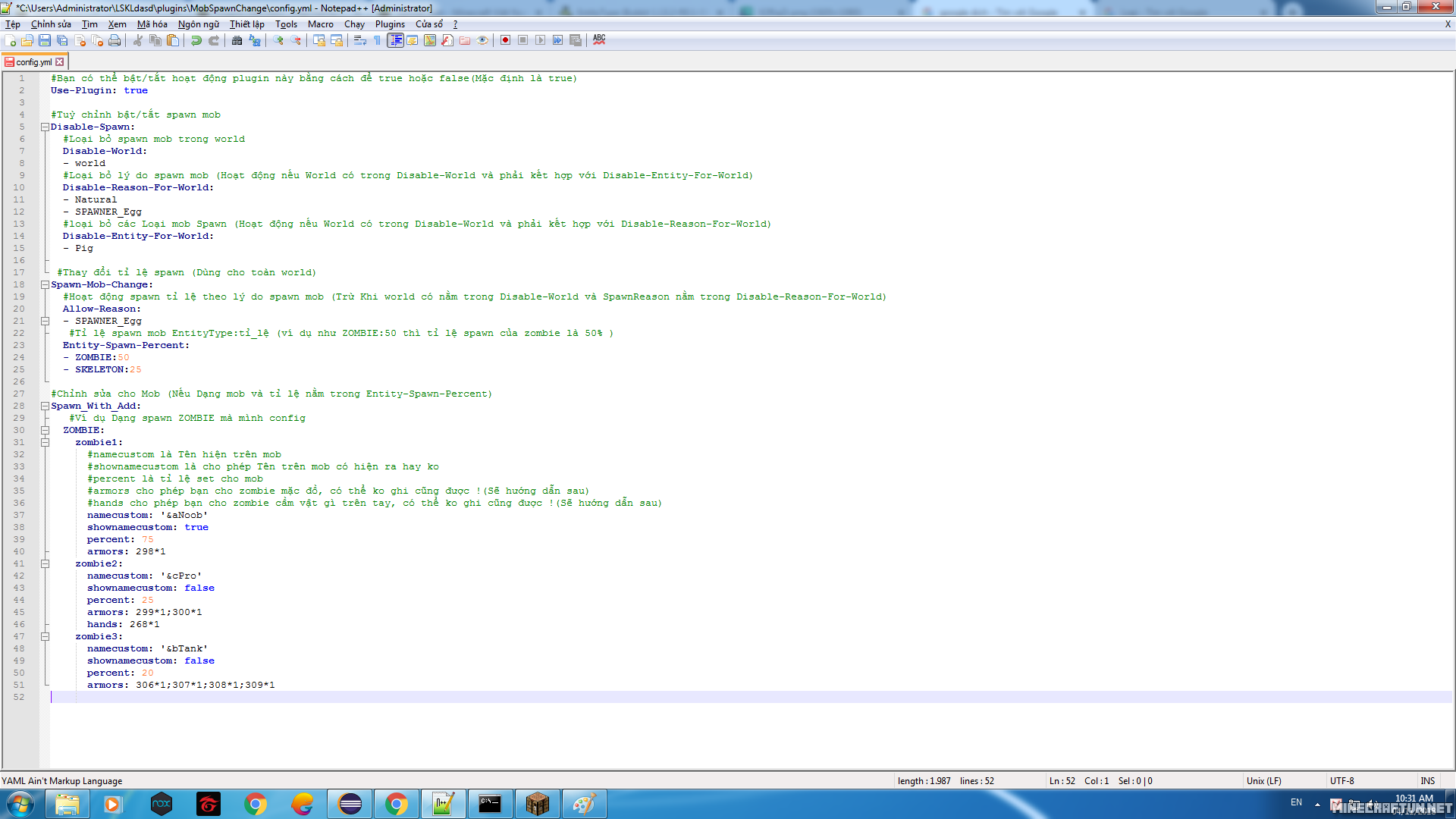Toggle the Indent guide toolbar button
The height and width of the screenshot is (819, 1456).
click(x=395, y=40)
